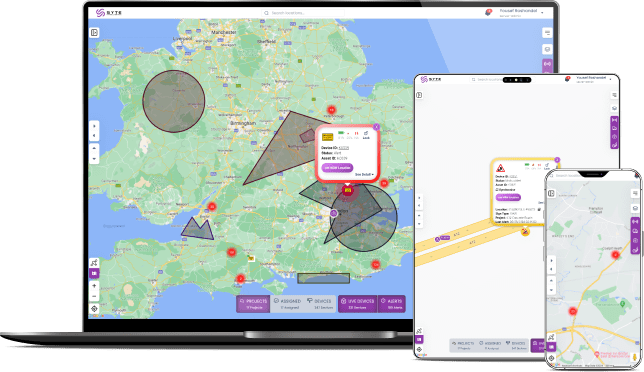Expand See Detail in laptop popup

364,175
